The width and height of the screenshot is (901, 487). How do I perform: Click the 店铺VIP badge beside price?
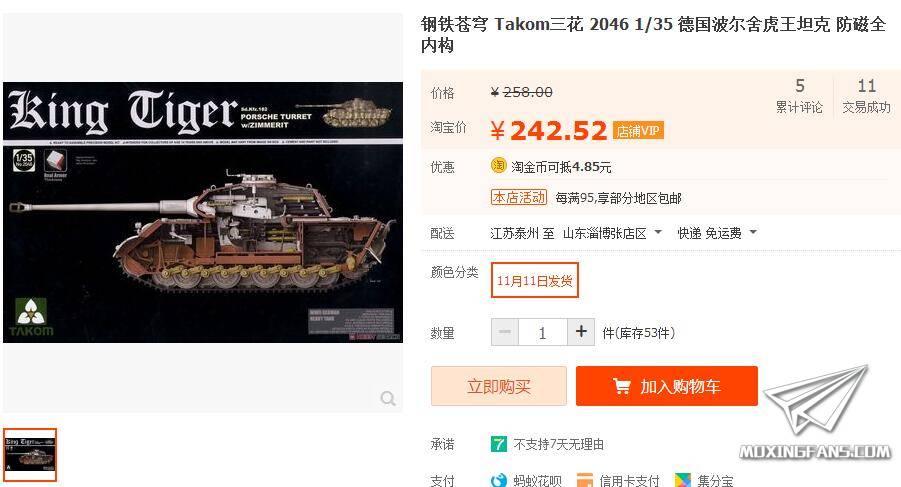[638, 131]
